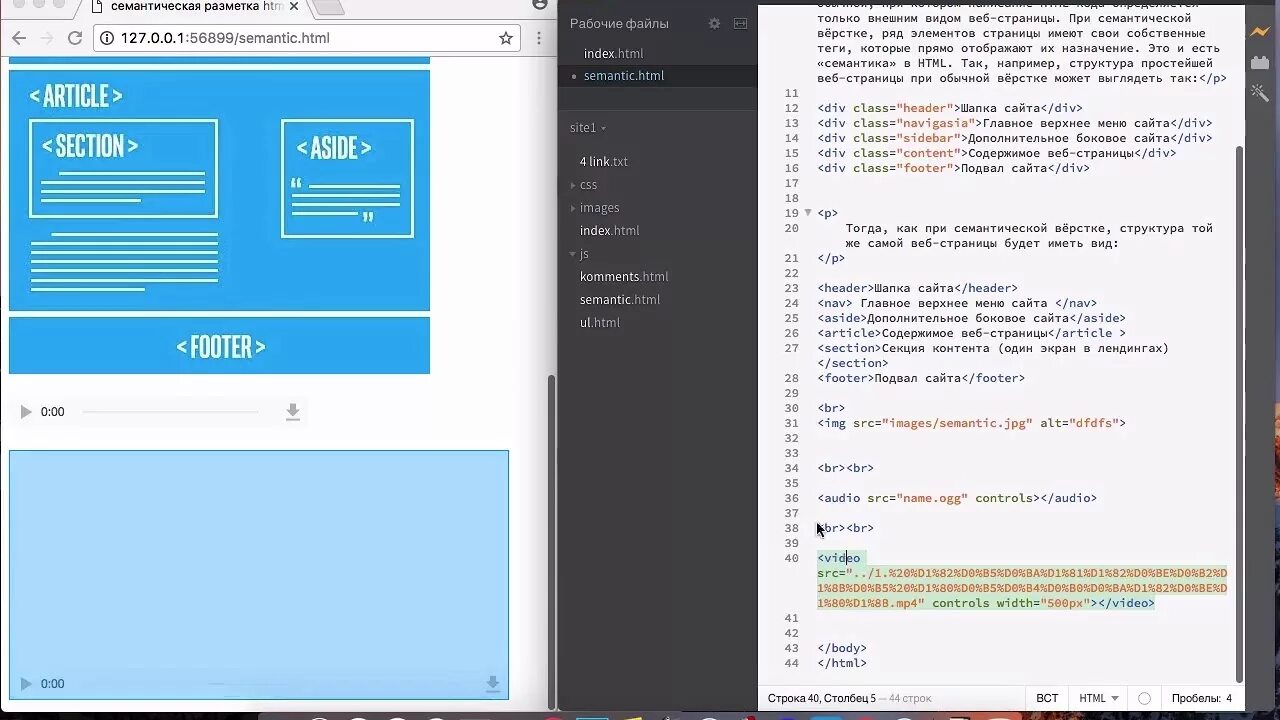Click the Chrome back arrow
This screenshot has height=720, width=1280.
[x=19, y=38]
